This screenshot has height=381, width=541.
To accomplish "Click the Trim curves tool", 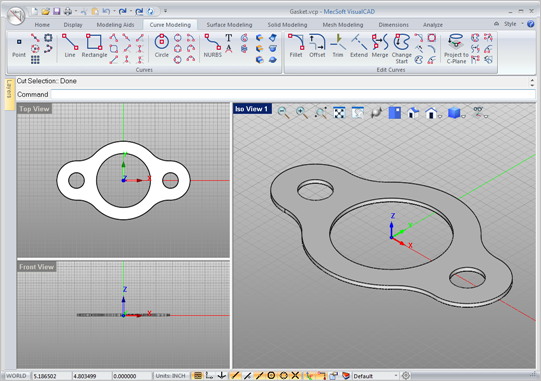I will (x=338, y=46).
